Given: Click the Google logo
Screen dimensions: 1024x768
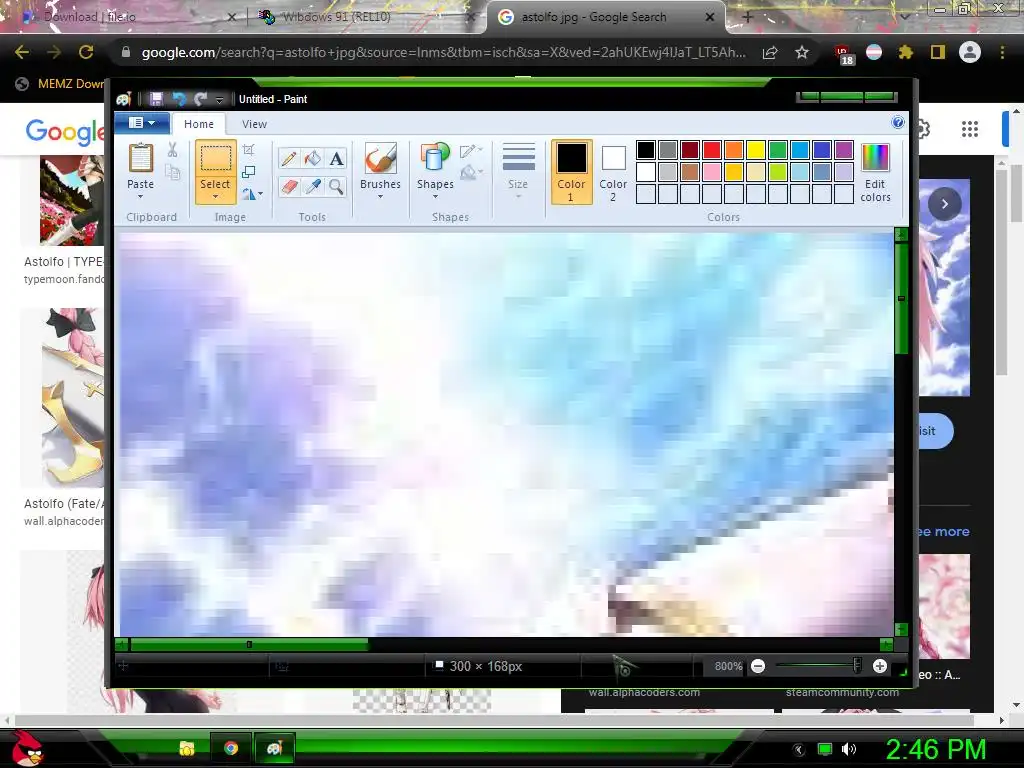Looking at the screenshot, I should coord(64,131).
